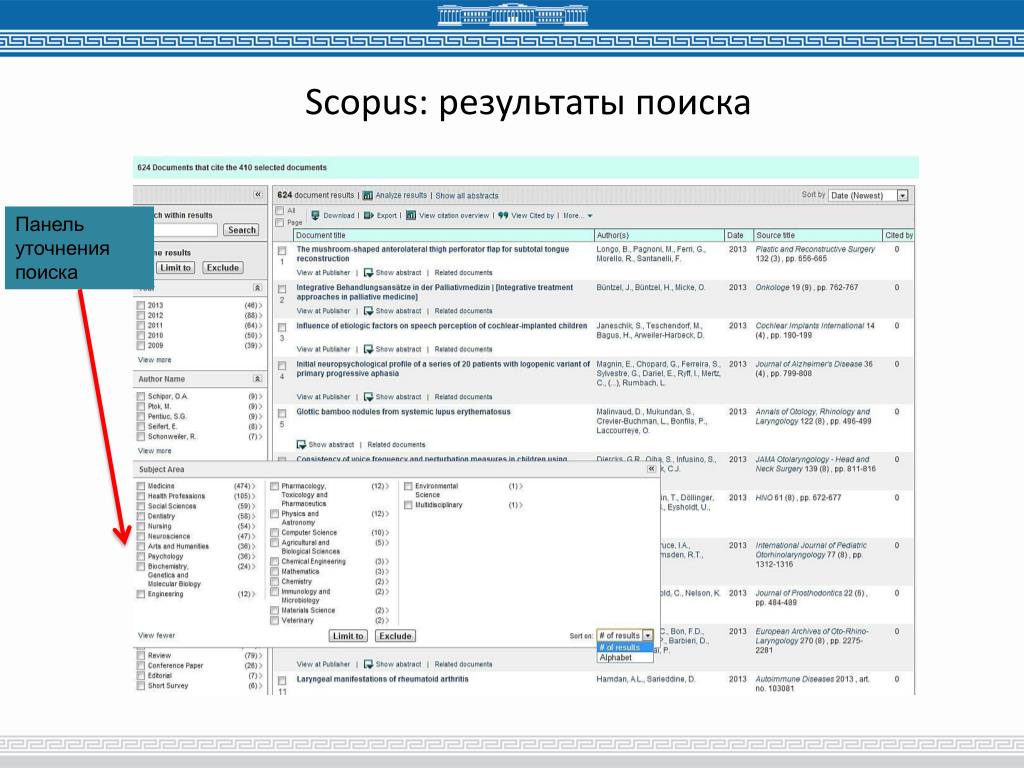The image size is (1024, 768).
Task: Click the Download toolbar icon
Action: pyautogui.click(x=315, y=216)
